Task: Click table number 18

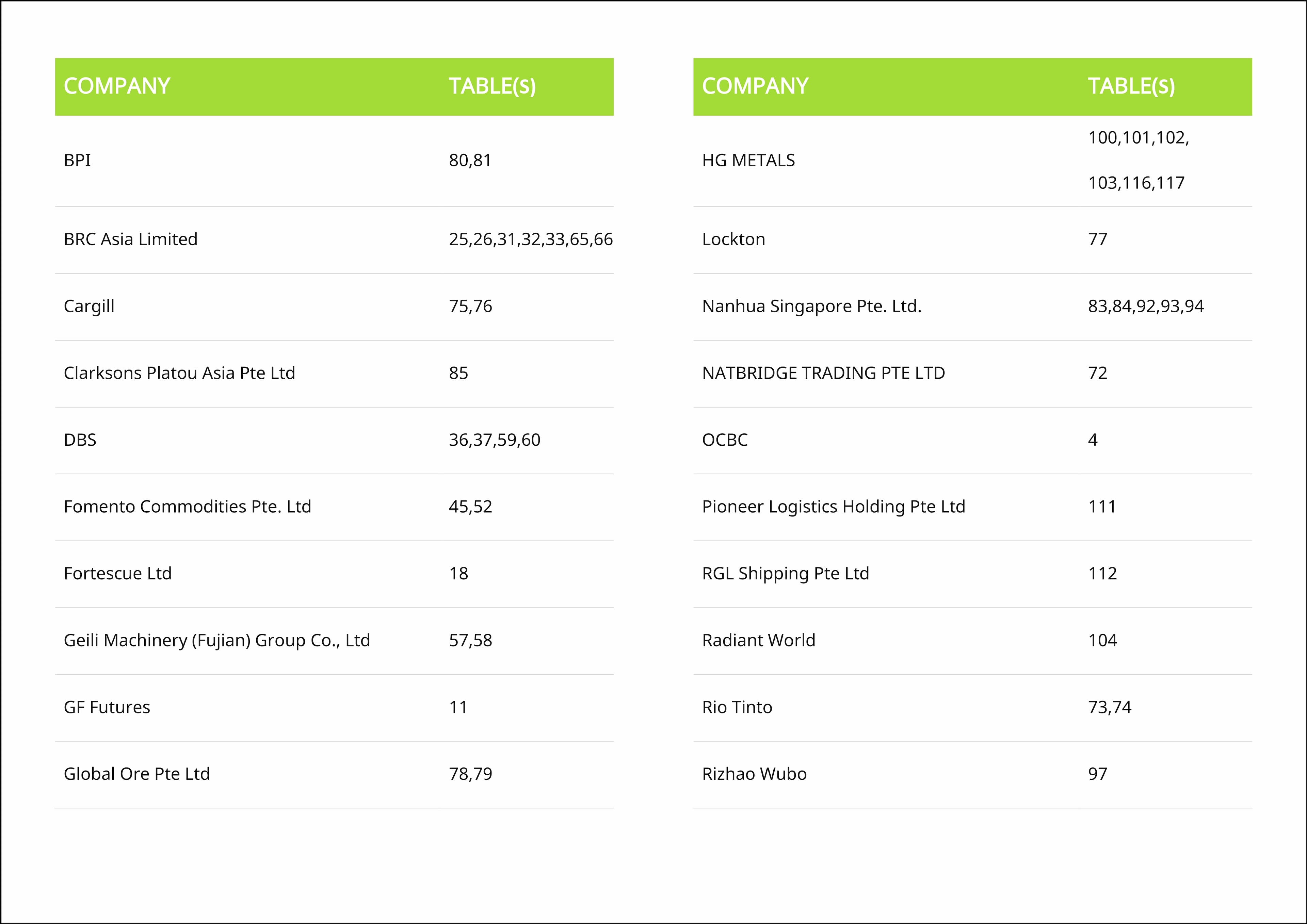Action: pos(458,574)
